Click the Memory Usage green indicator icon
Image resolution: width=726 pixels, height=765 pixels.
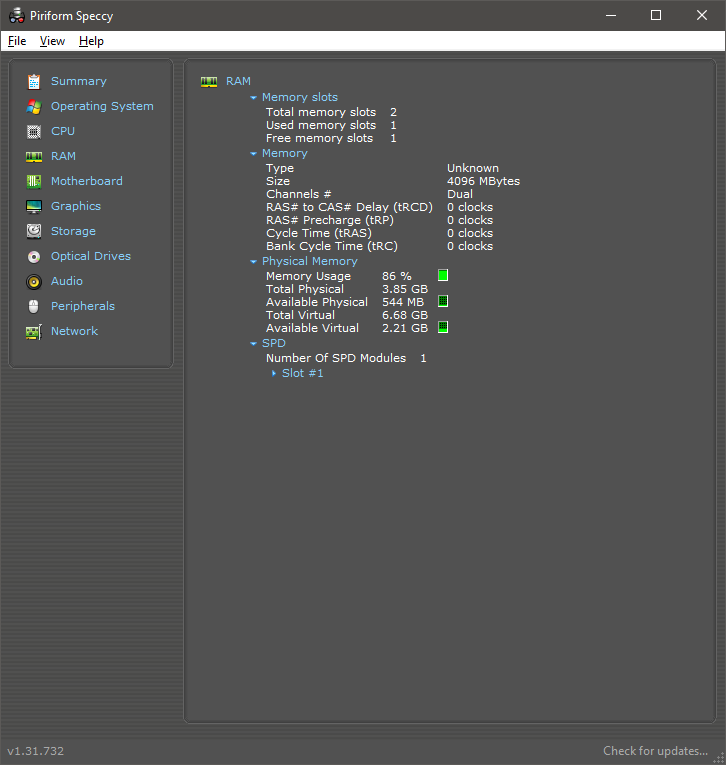pos(443,276)
